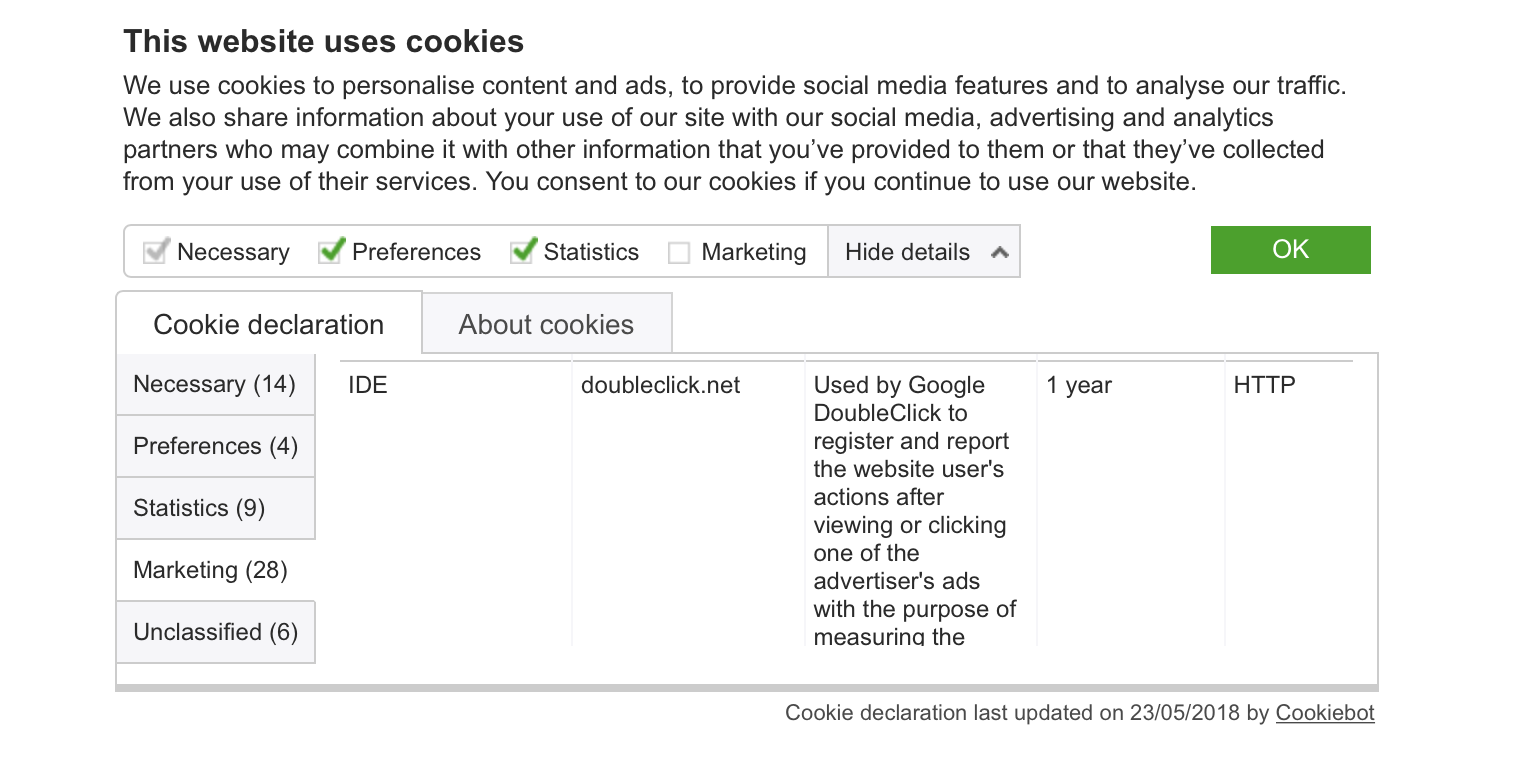Select the Preferences (4) category
Viewport: 1538px width, 764px height.
[x=215, y=446]
